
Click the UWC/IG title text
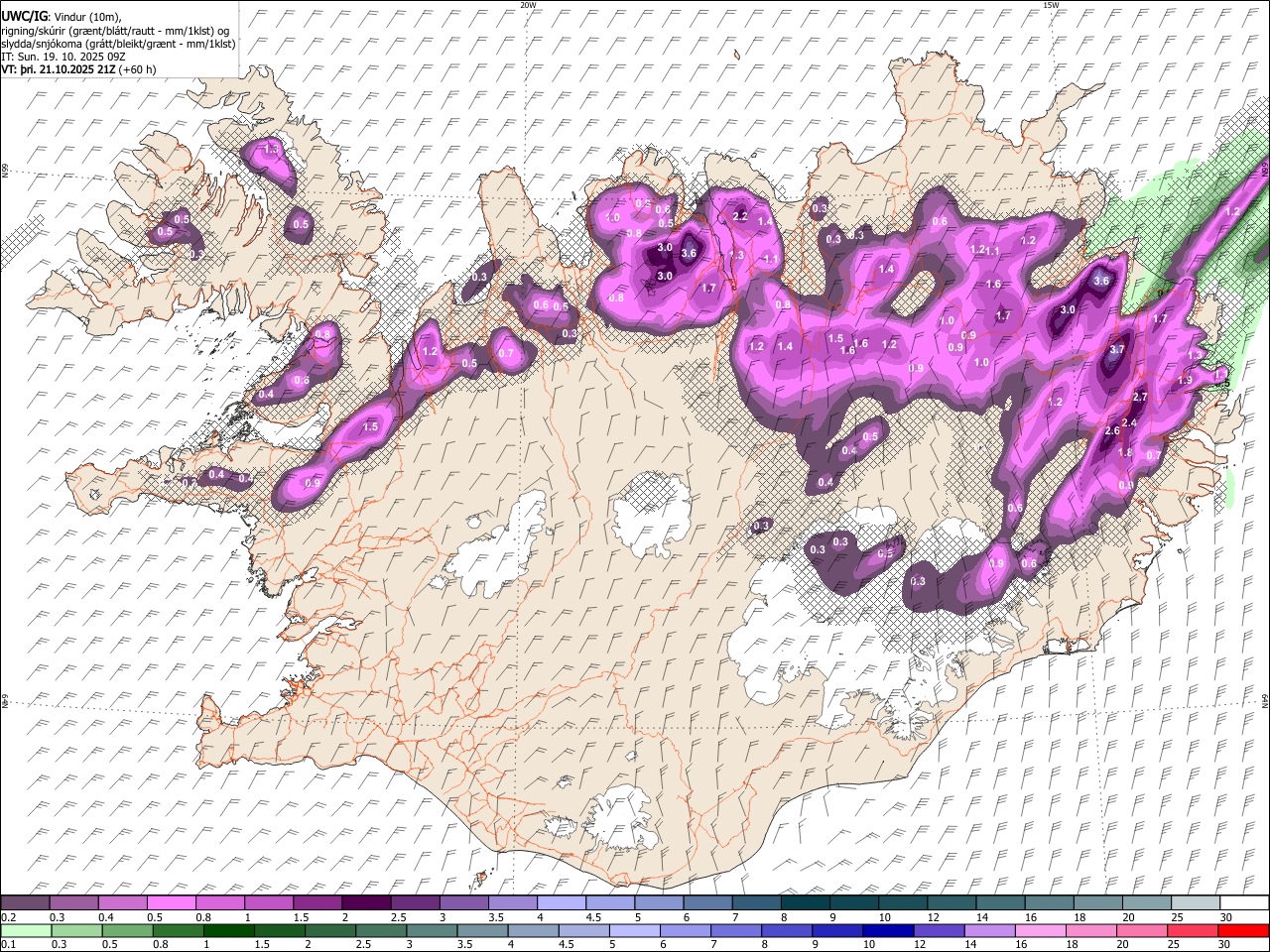24,16
